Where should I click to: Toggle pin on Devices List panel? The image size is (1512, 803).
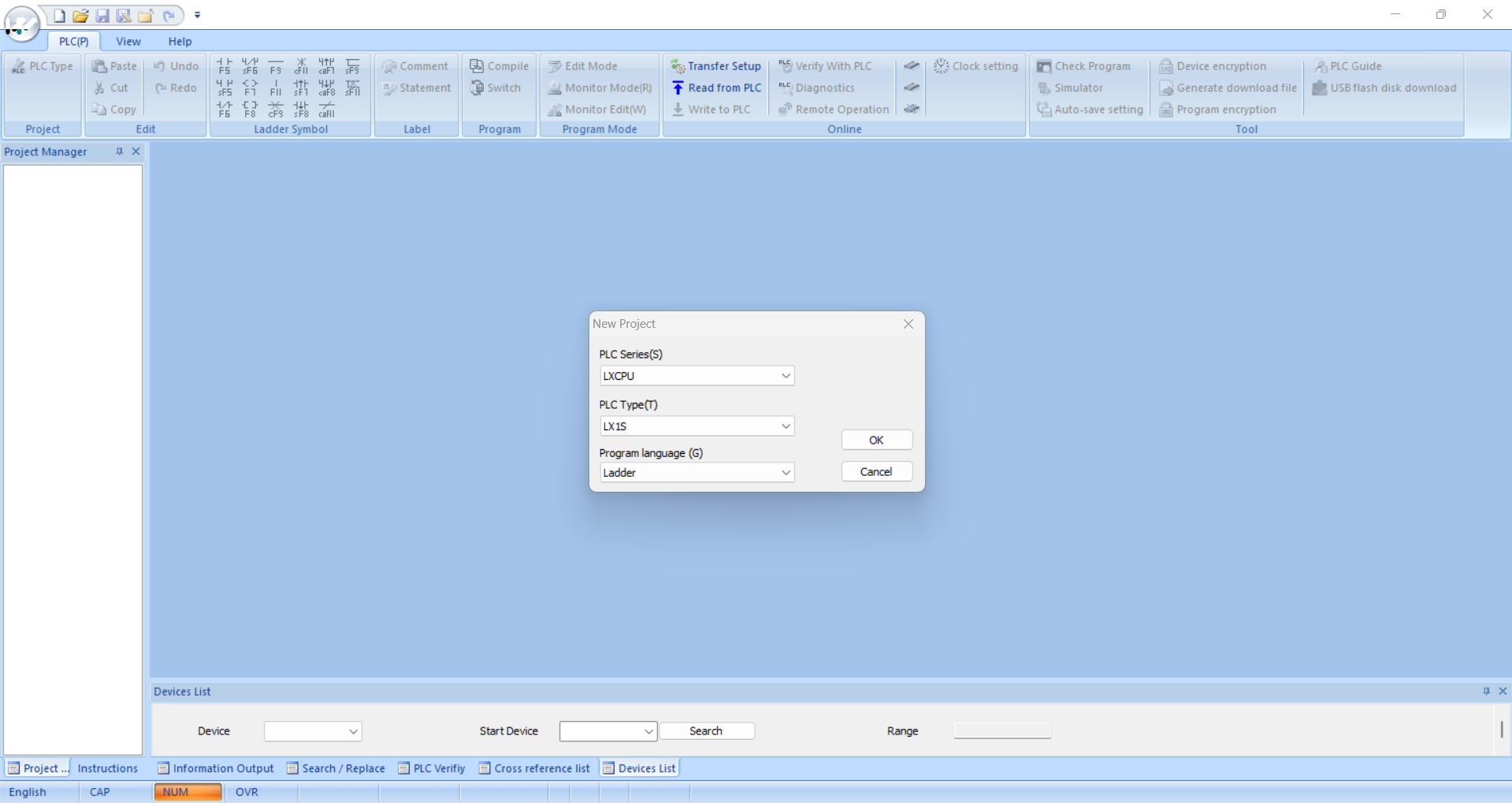[1486, 691]
